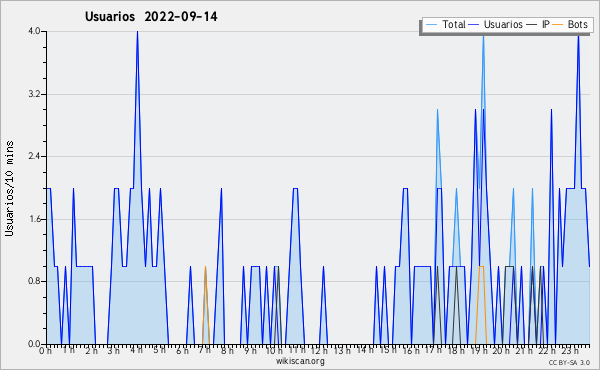Click the dark blue Usuarios legend line
The image size is (600, 370).
tap(474, 24)
